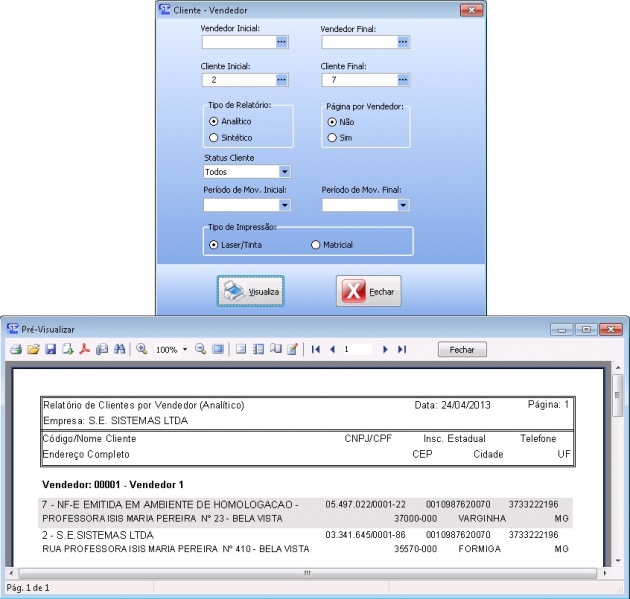This screenshot has height=599, width=630.
Task: Select the Sintético report type
Action: (213, 137)
